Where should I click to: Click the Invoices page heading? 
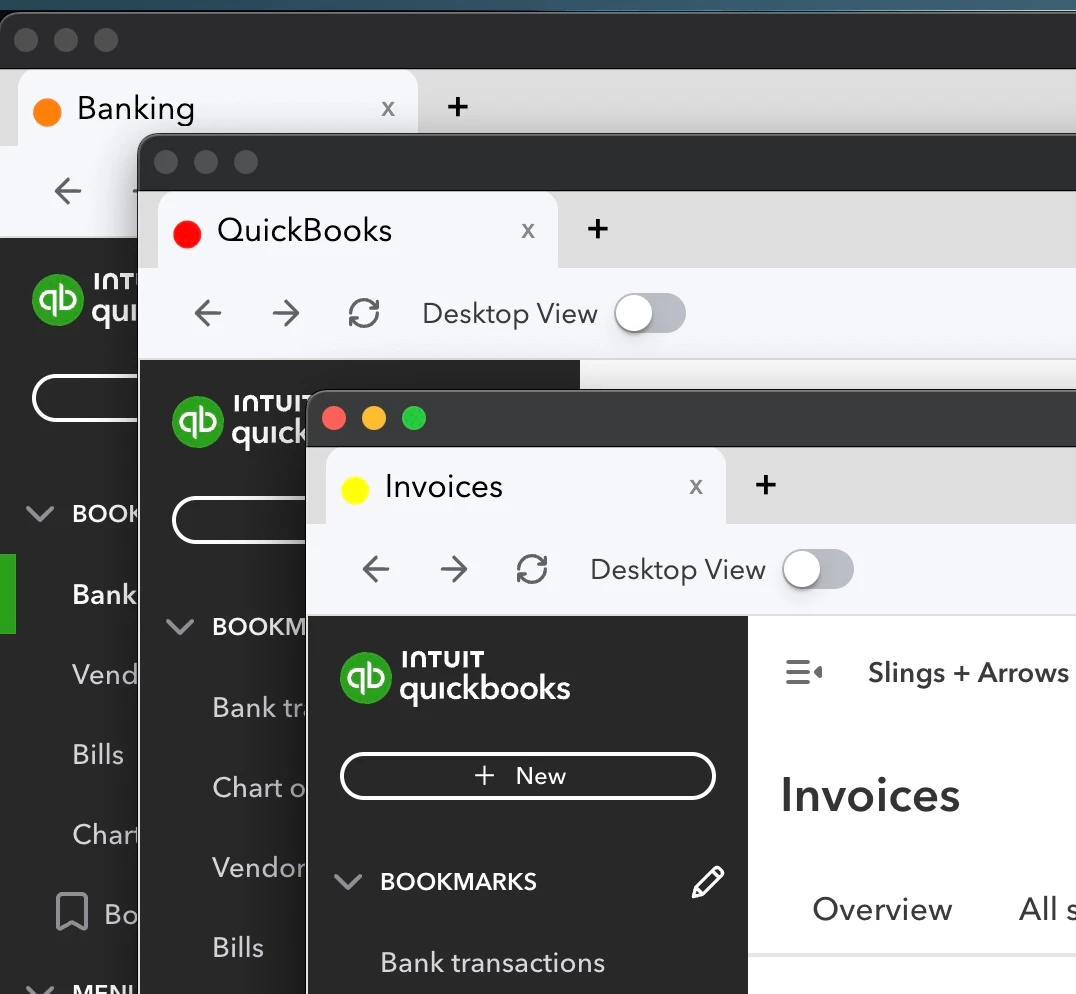[870, 796]
